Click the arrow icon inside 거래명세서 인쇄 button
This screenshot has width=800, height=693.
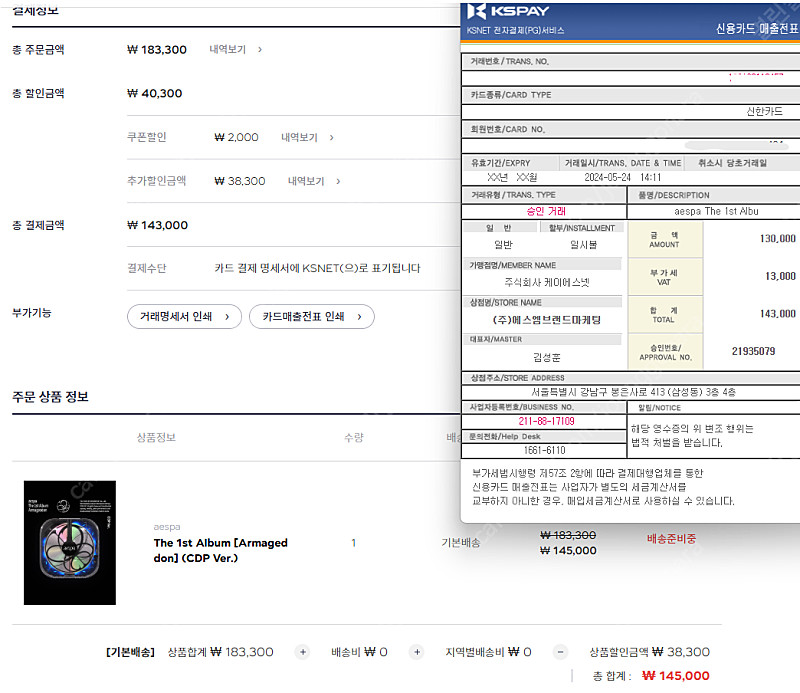[x=226, y=317]
